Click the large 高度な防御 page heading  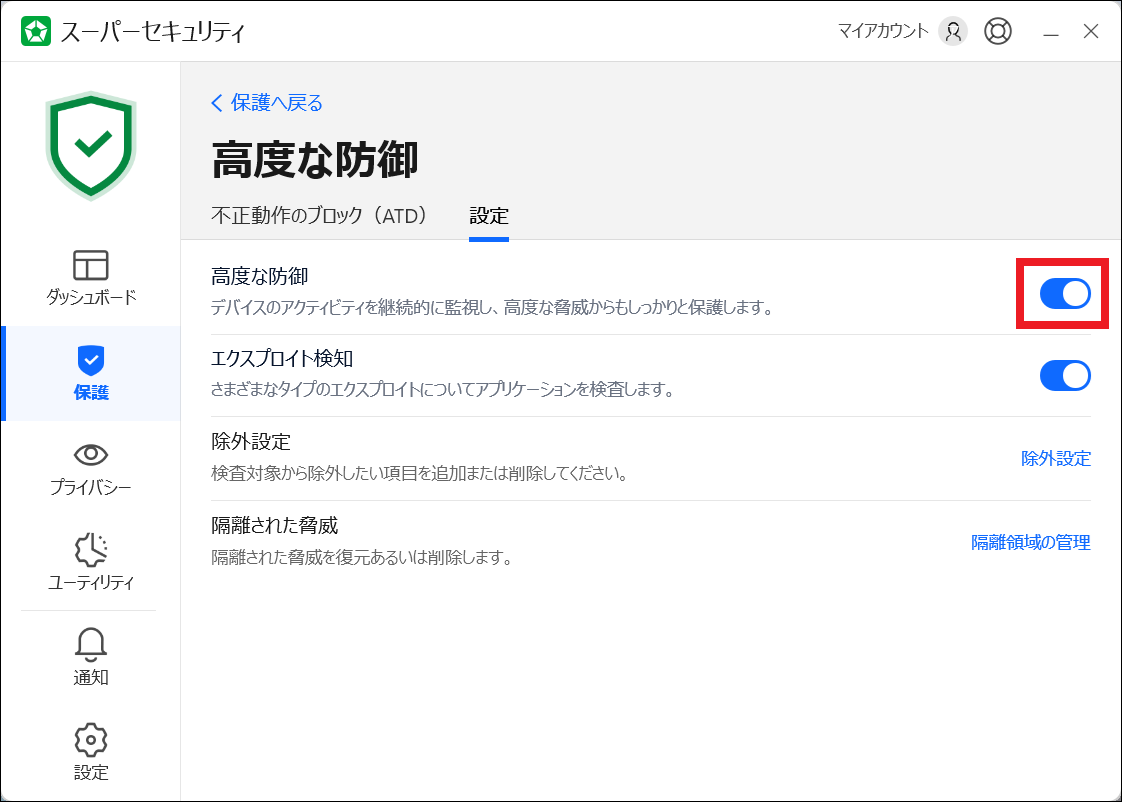click(315, 160)
